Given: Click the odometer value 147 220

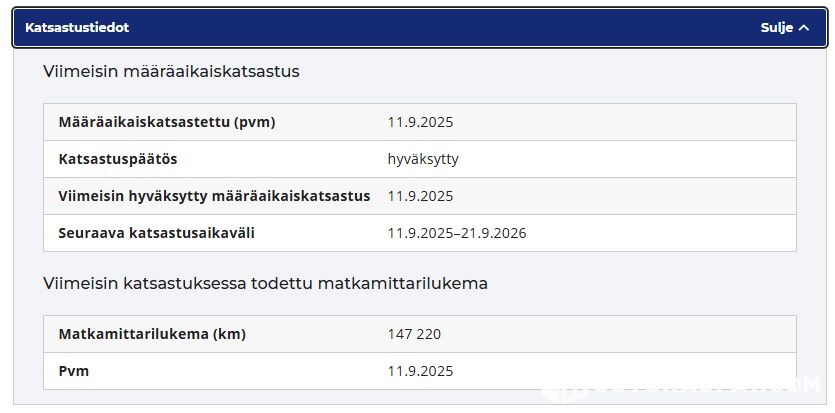Looking at the screenshot, I should click(x=414, y=334).
